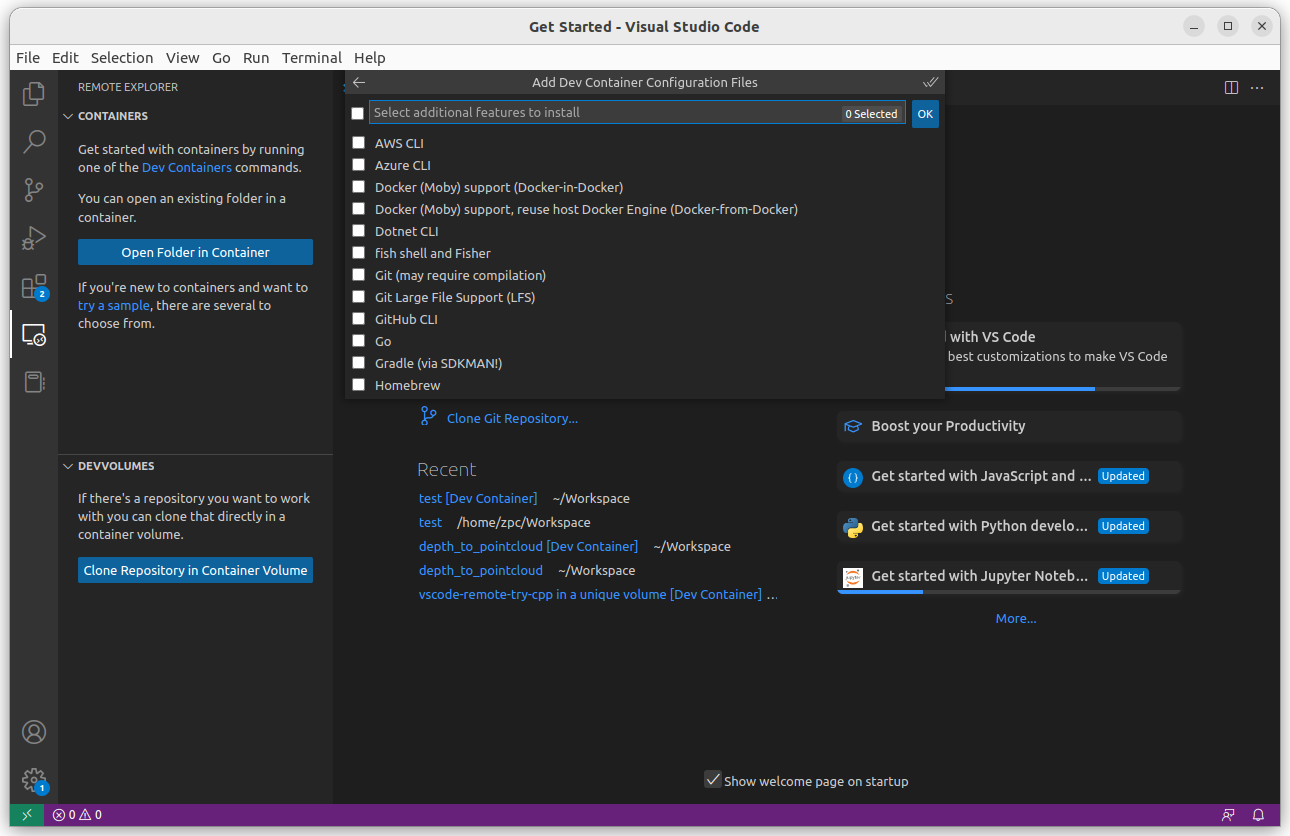
Task: Check the Git Large File Support feature
Action: pos(358,297)
